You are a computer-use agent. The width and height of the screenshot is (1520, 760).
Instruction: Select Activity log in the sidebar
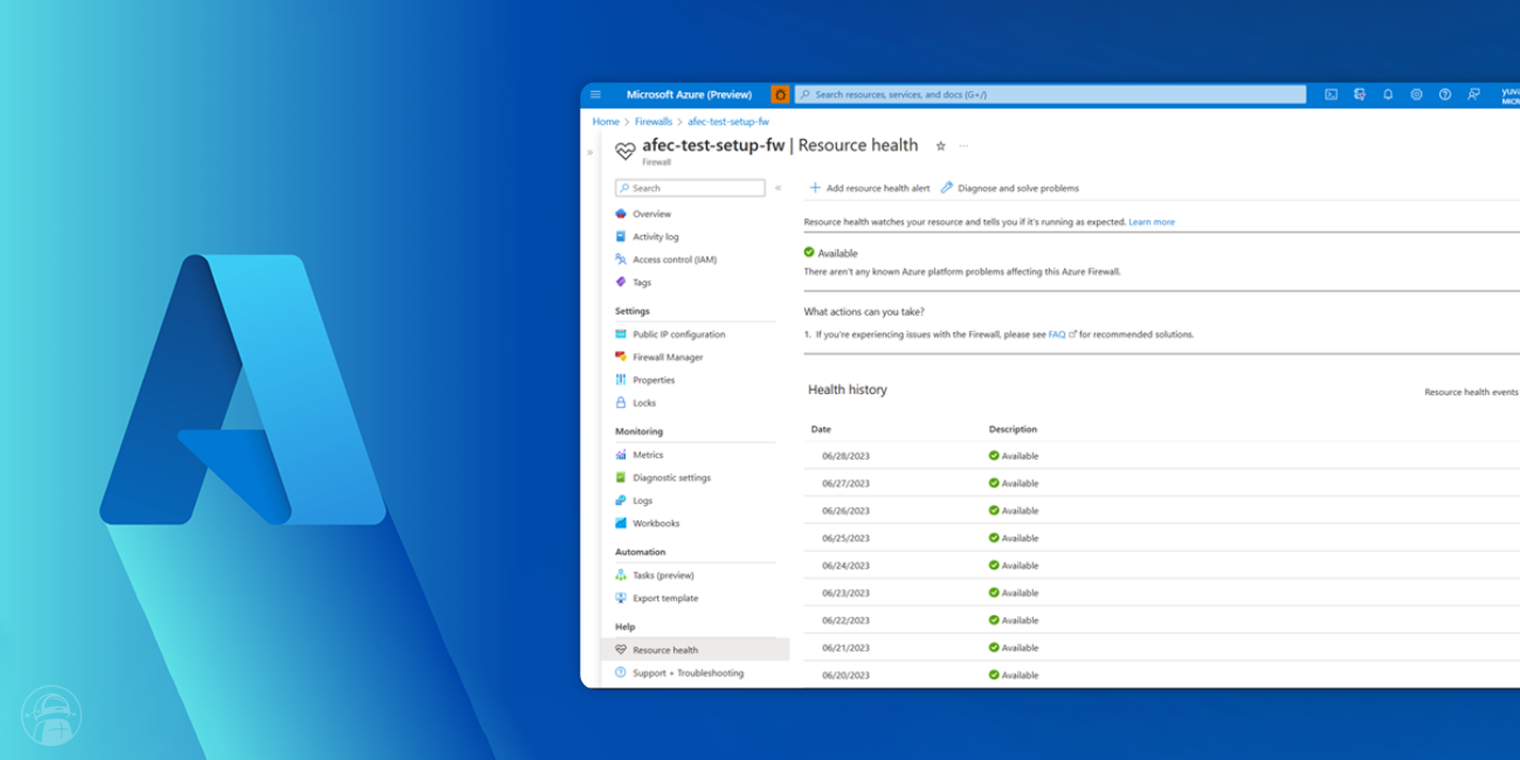tap(657, 236)
